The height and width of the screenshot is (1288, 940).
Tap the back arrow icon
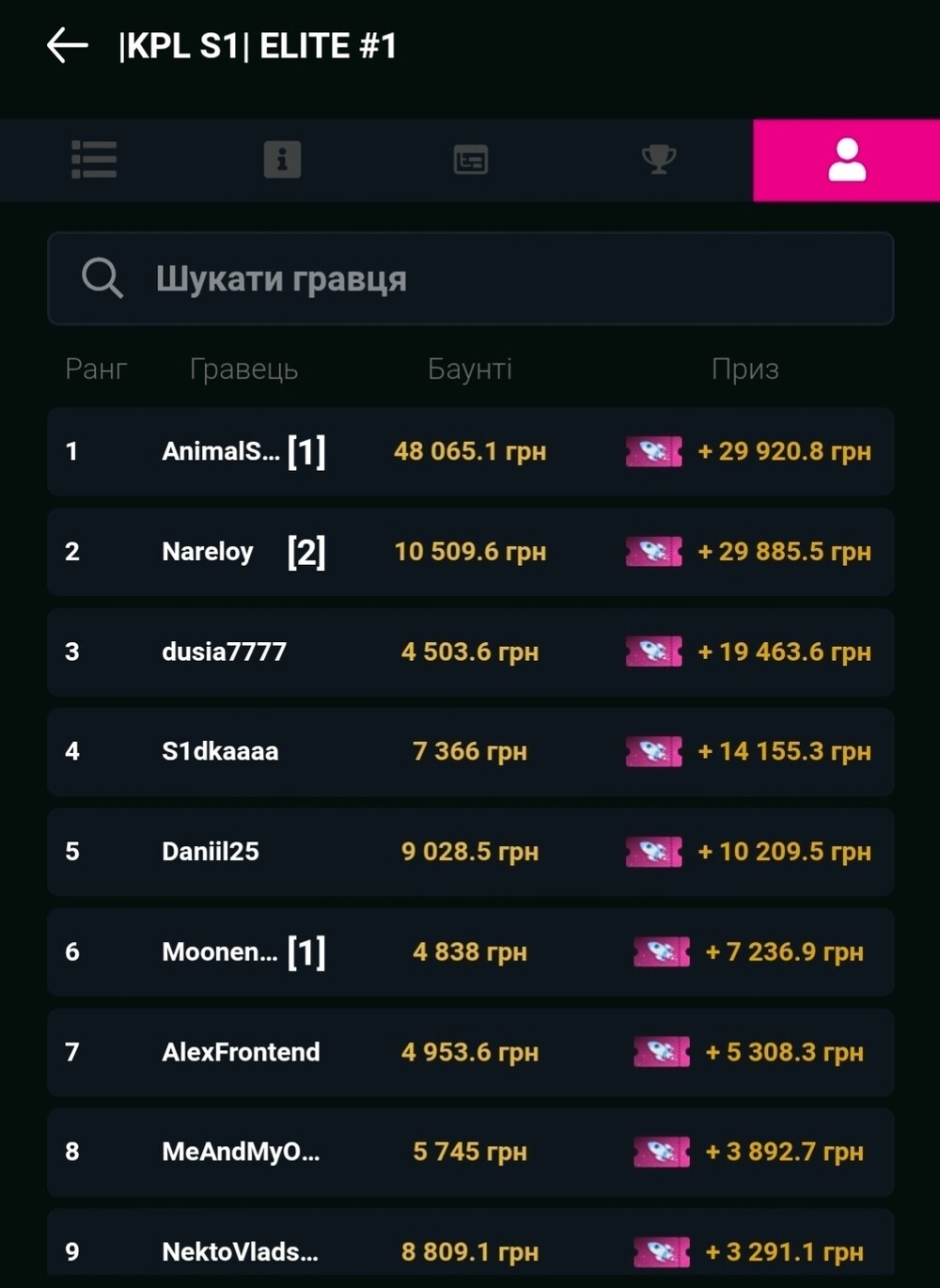pos(68,45)
